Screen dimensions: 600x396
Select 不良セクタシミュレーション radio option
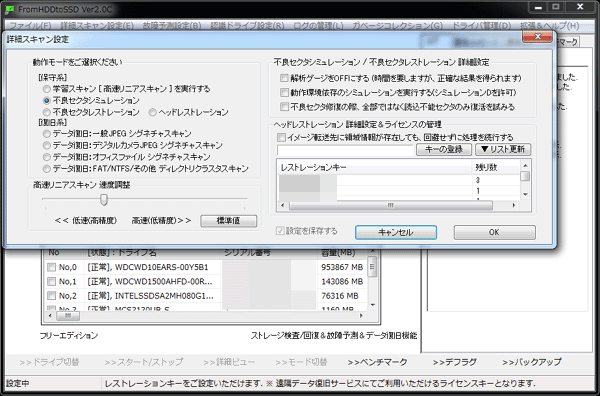[47, 101]
